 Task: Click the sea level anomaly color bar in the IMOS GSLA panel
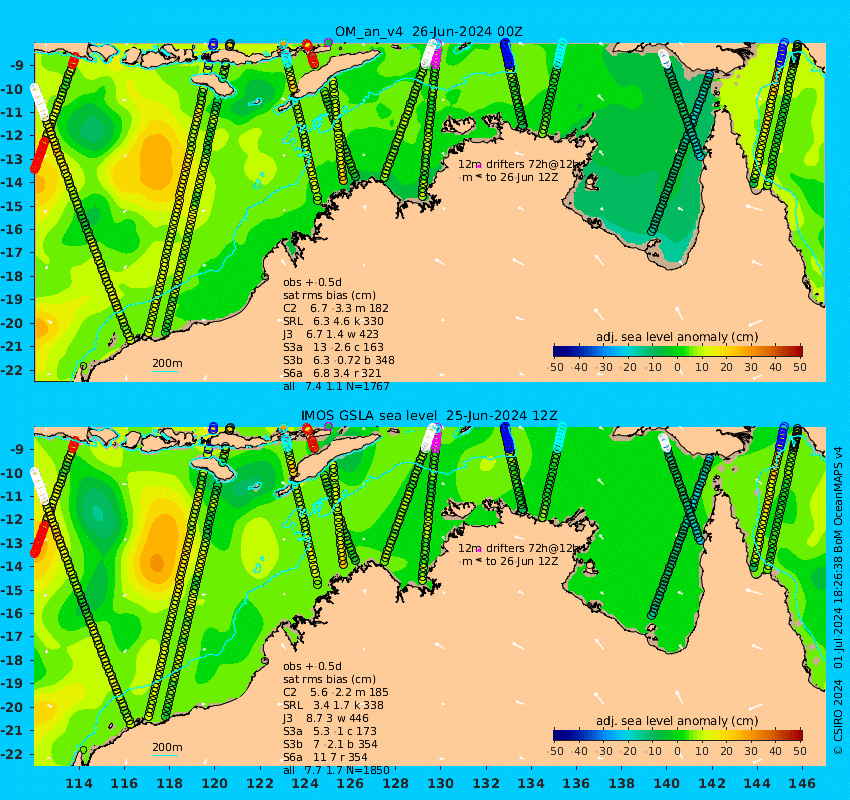678,736
